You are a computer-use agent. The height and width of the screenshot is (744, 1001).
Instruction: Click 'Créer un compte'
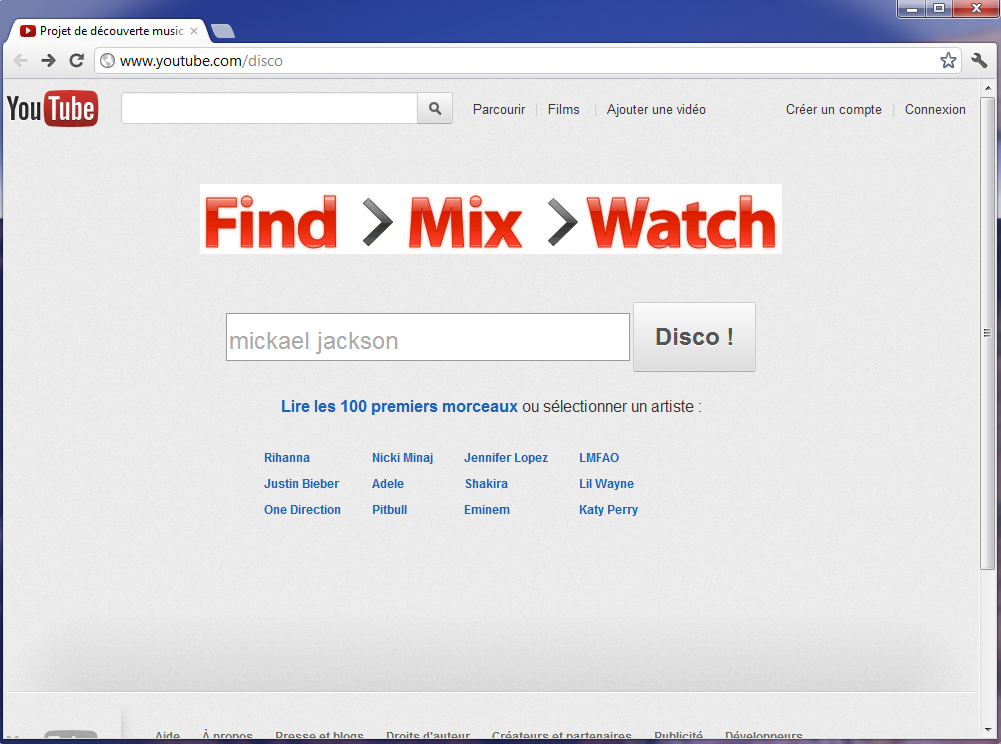click(834, 110)
